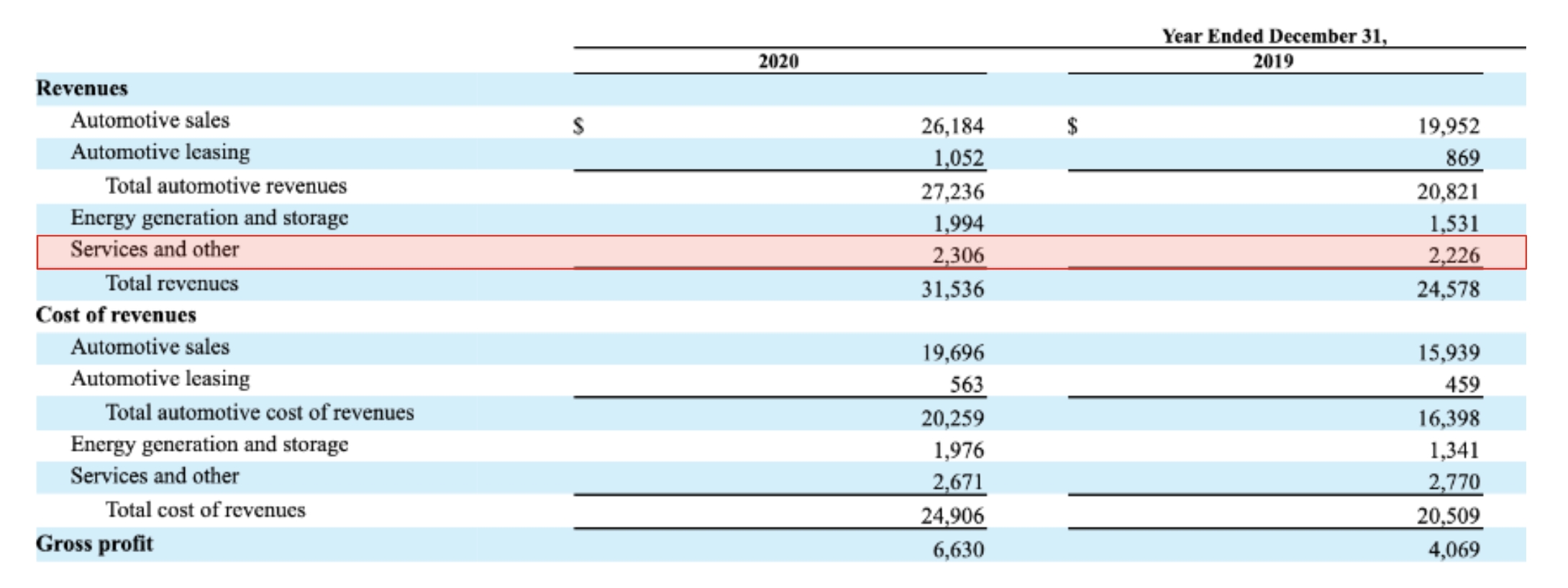Image resolution: width=1568 pixels, height=588 pixels.
Task: Select gross profit 4,069
Action: click(x=1454, y=550)
